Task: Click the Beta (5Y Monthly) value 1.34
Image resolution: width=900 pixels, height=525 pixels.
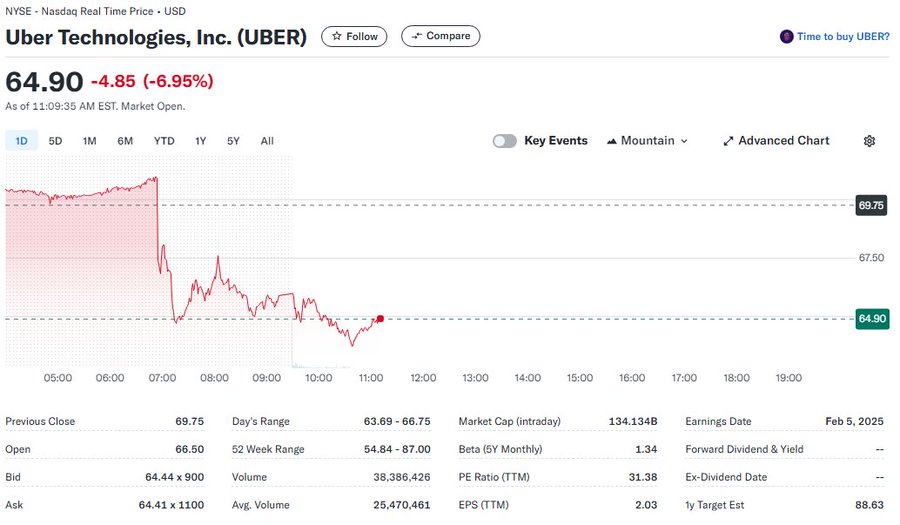Action: click(x=646, y=449)
